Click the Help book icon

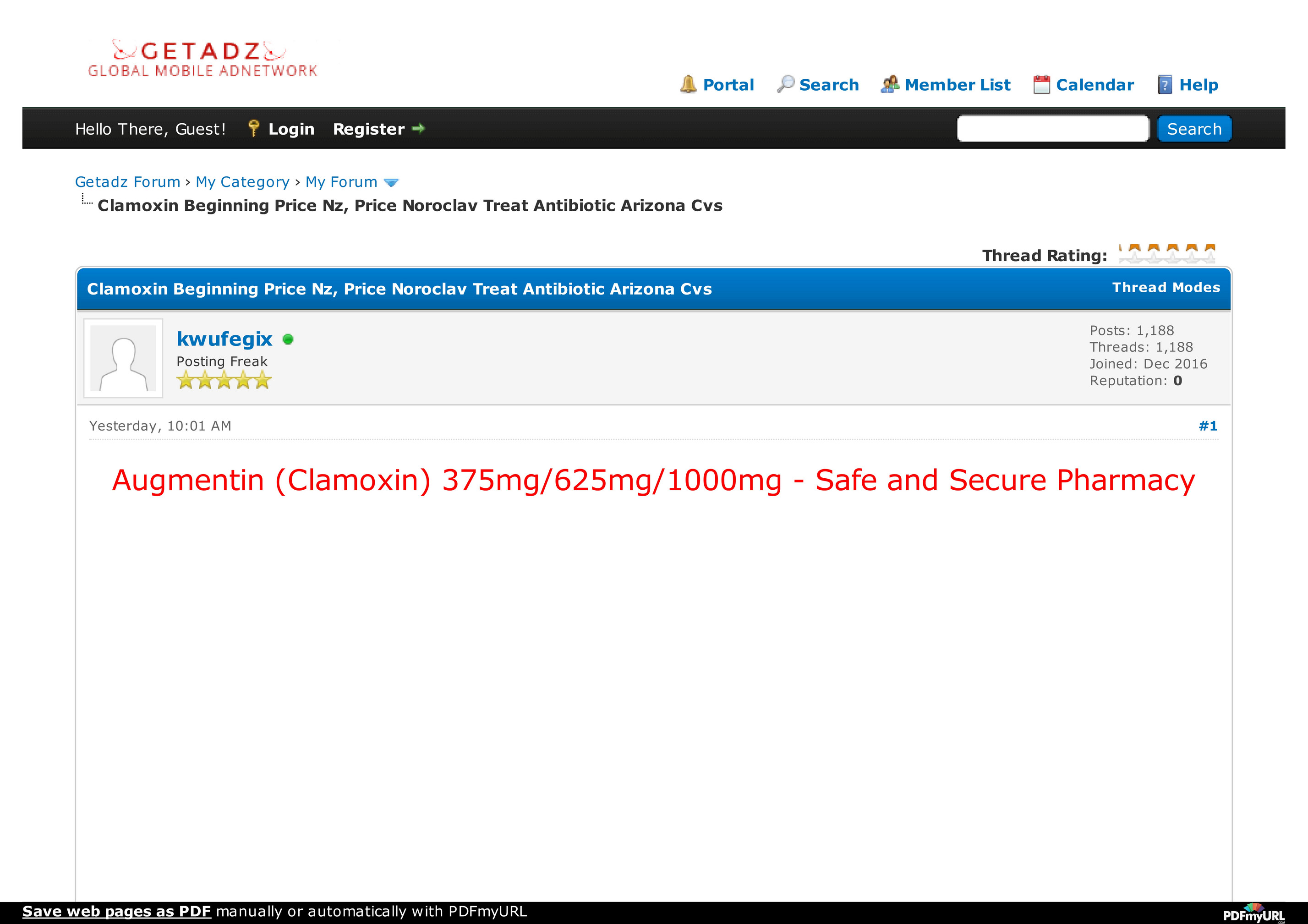click(1165, 85)
